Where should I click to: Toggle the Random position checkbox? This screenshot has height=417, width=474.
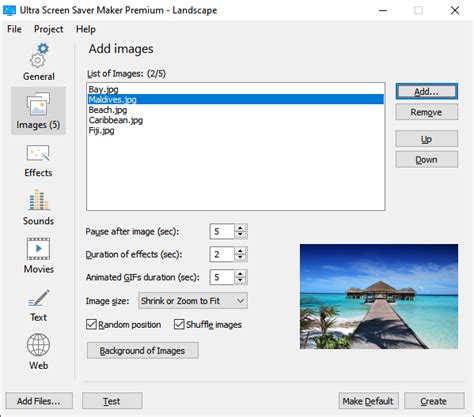[x=91, y=324]
